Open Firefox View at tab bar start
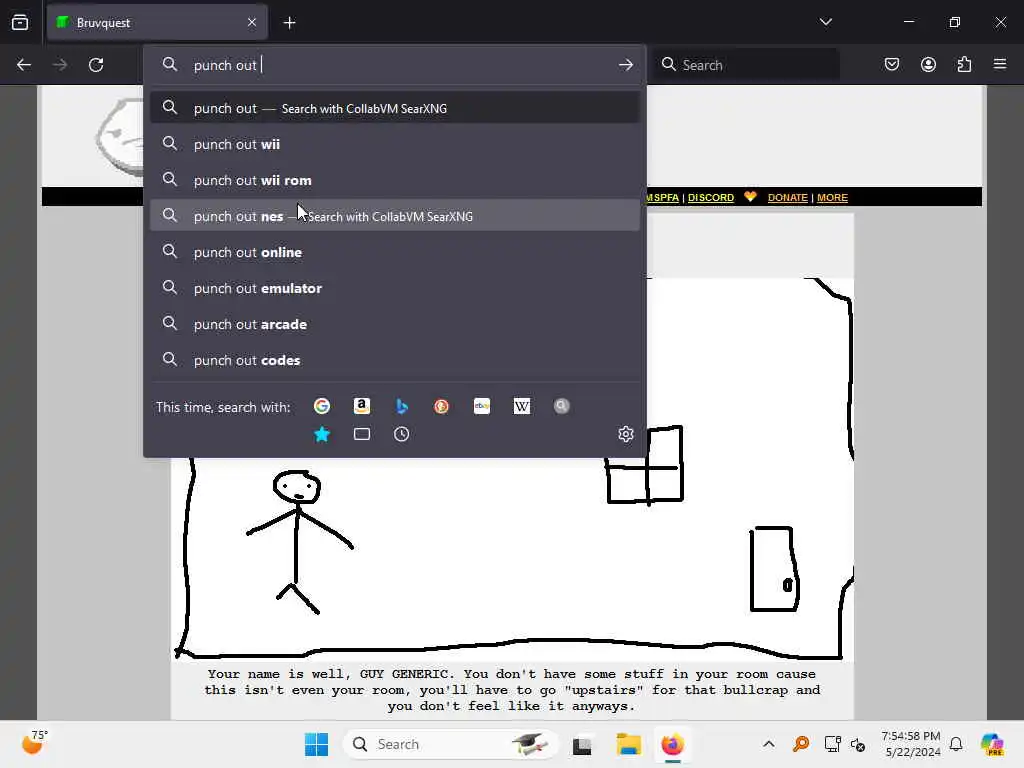 tap(20, 23)
